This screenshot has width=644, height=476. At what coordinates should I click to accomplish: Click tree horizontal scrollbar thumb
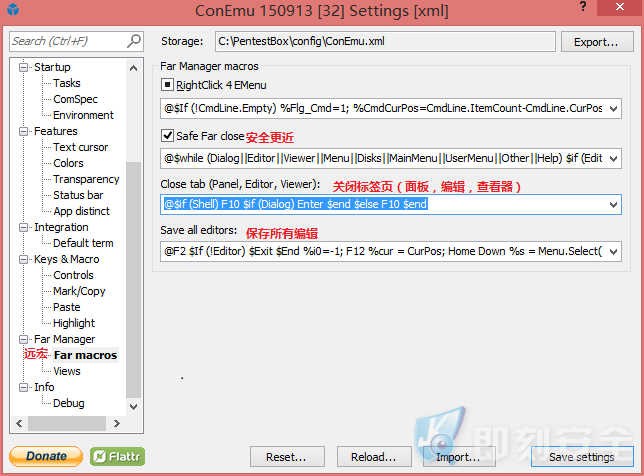[67, 423]
